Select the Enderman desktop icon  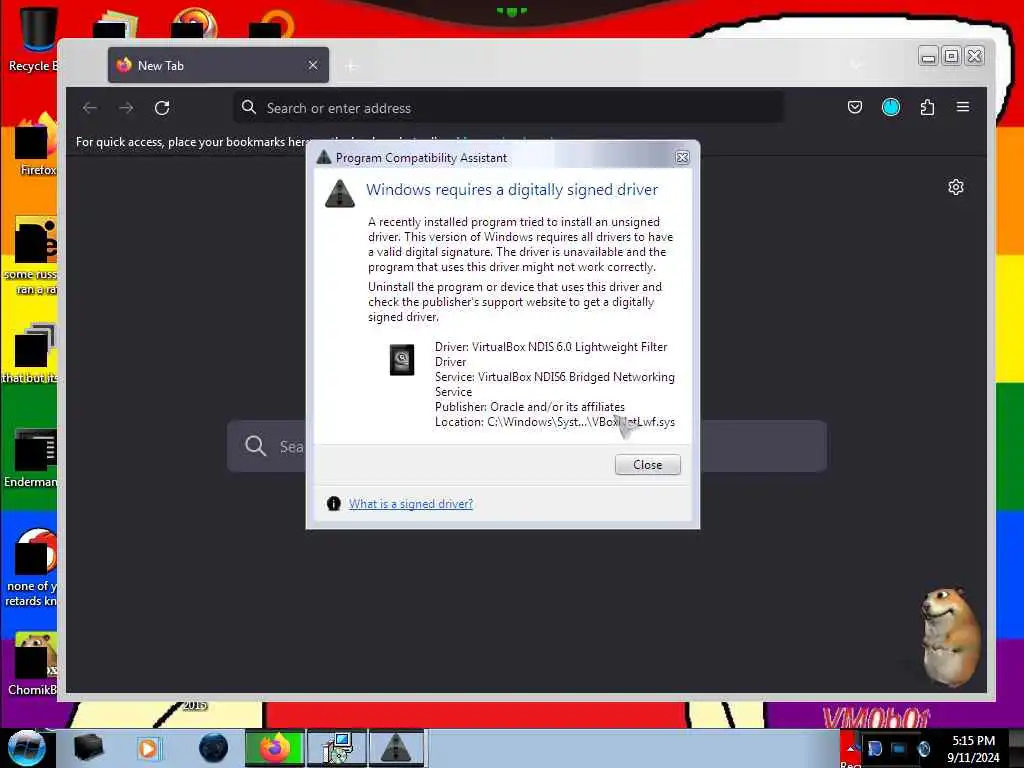[x=33, y=457]
